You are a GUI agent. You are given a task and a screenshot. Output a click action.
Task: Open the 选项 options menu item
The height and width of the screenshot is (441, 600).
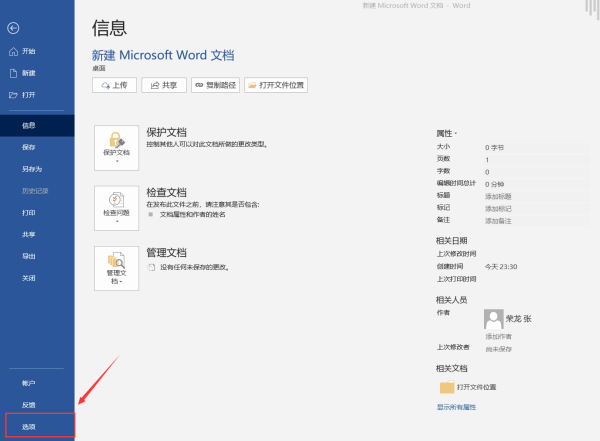(x=29, y=427)
